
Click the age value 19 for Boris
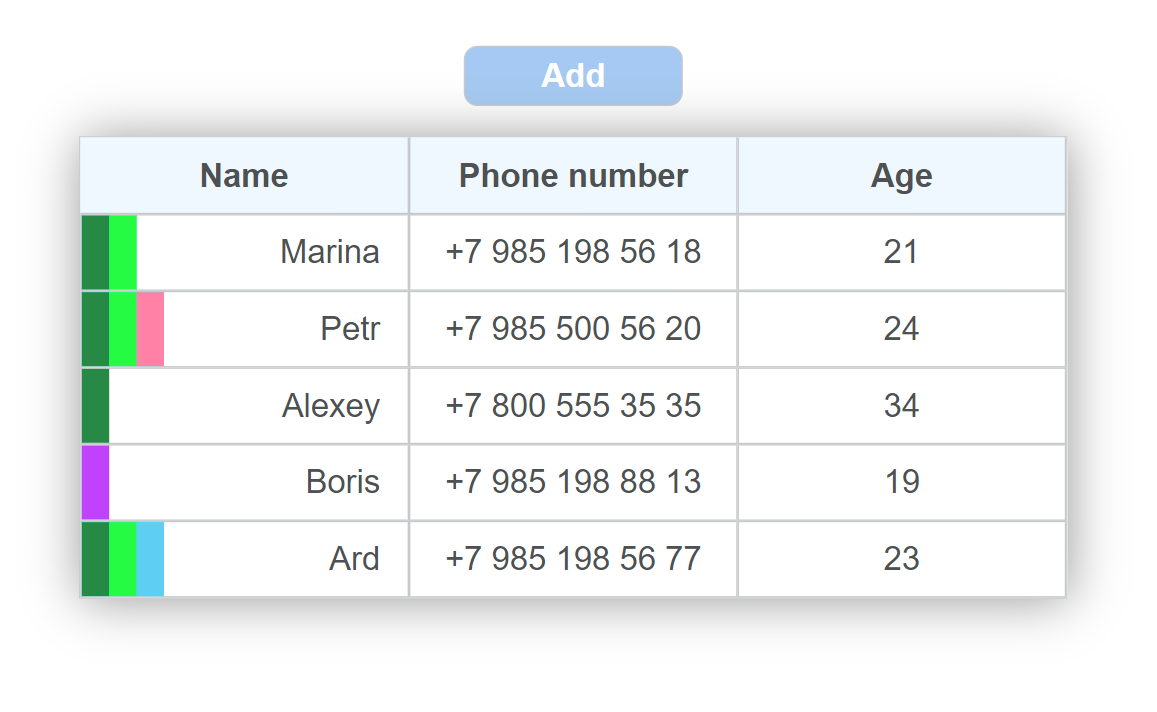pos(901,482)
